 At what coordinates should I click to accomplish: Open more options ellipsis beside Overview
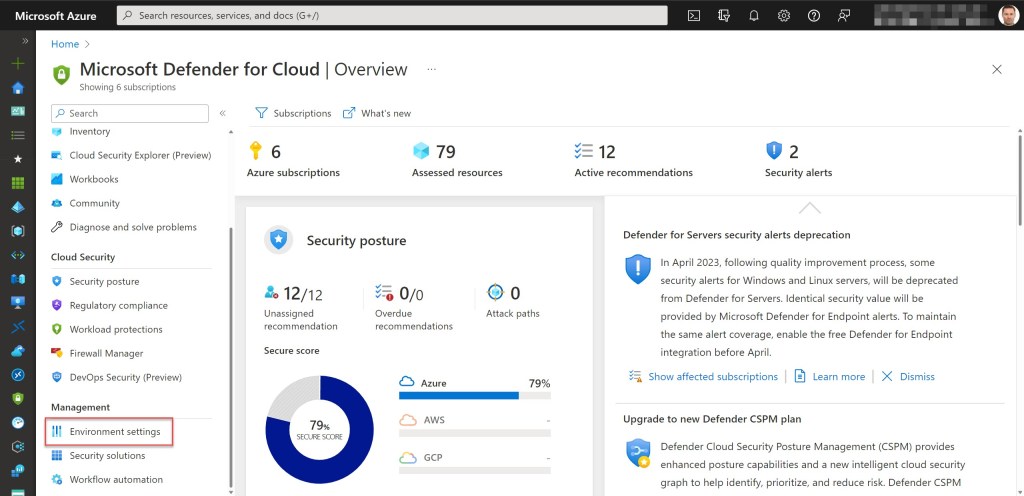pyautogui.click(x=432, y=70)
